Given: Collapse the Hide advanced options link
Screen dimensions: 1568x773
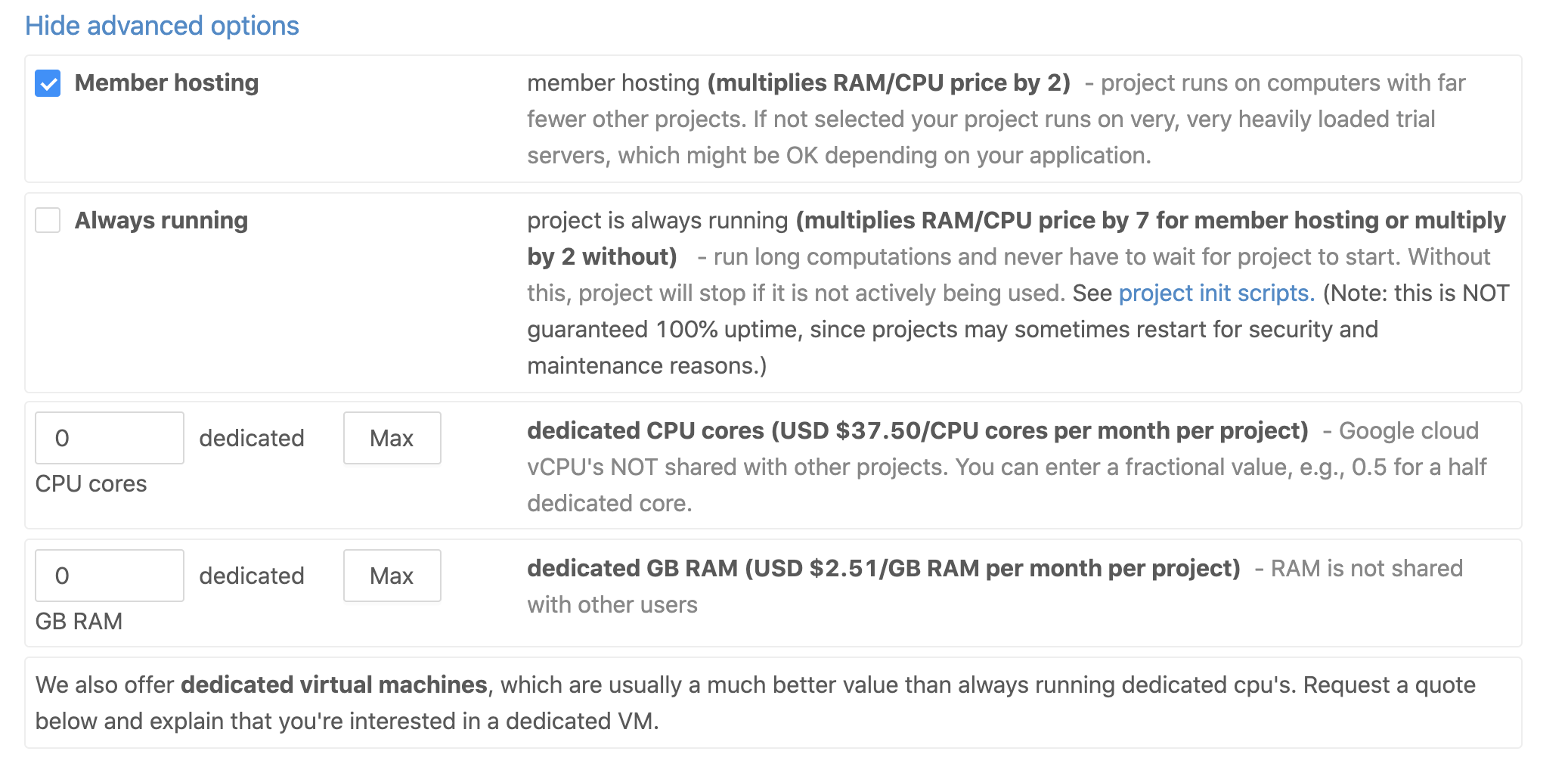Looking at the screenshot, I should 162,26.
